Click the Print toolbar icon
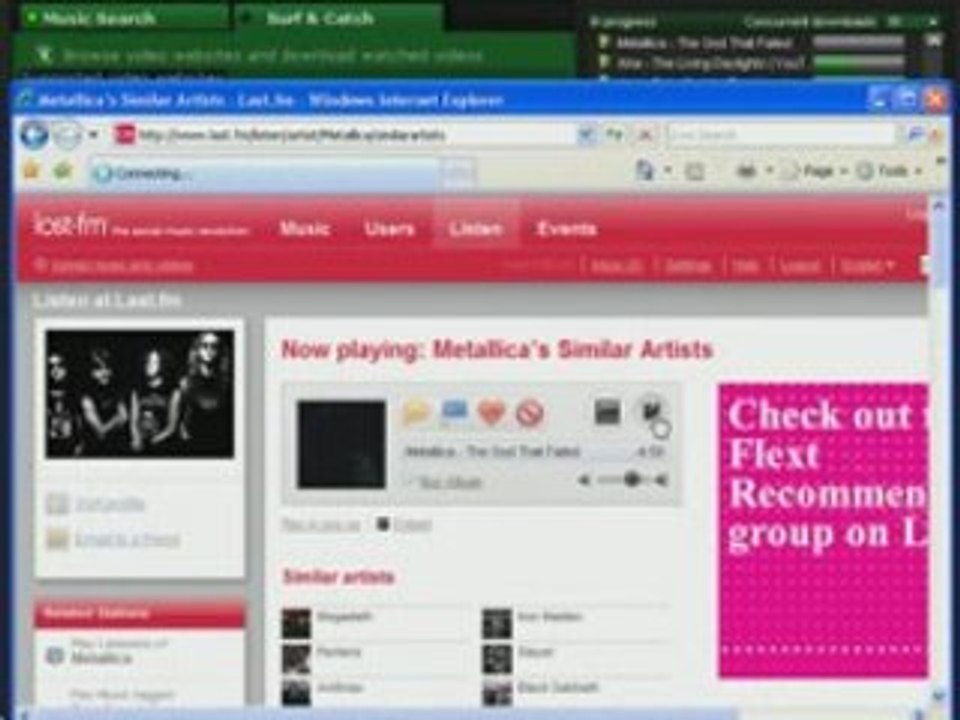 (747, 171)
